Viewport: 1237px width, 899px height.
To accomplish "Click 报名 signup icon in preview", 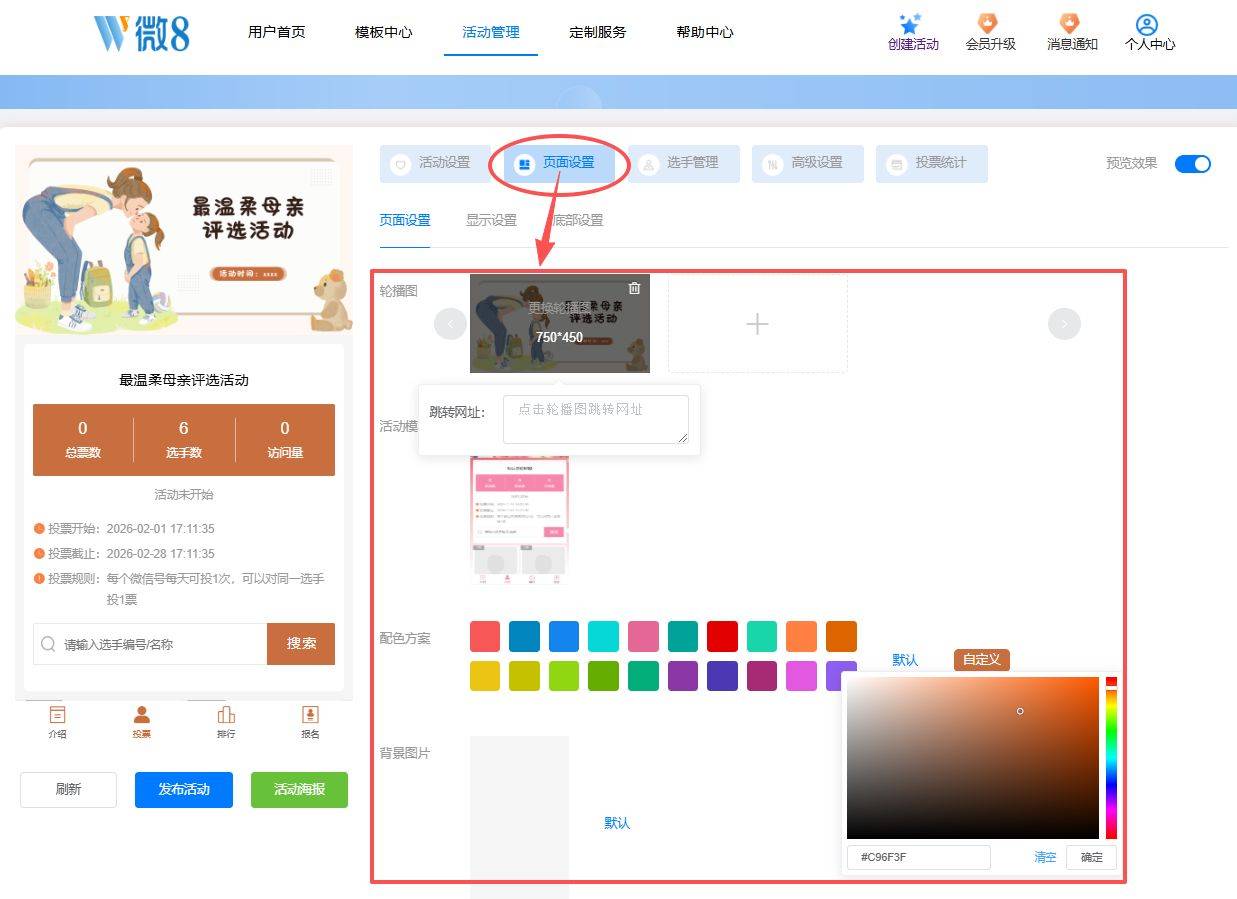I will [310, 714].
